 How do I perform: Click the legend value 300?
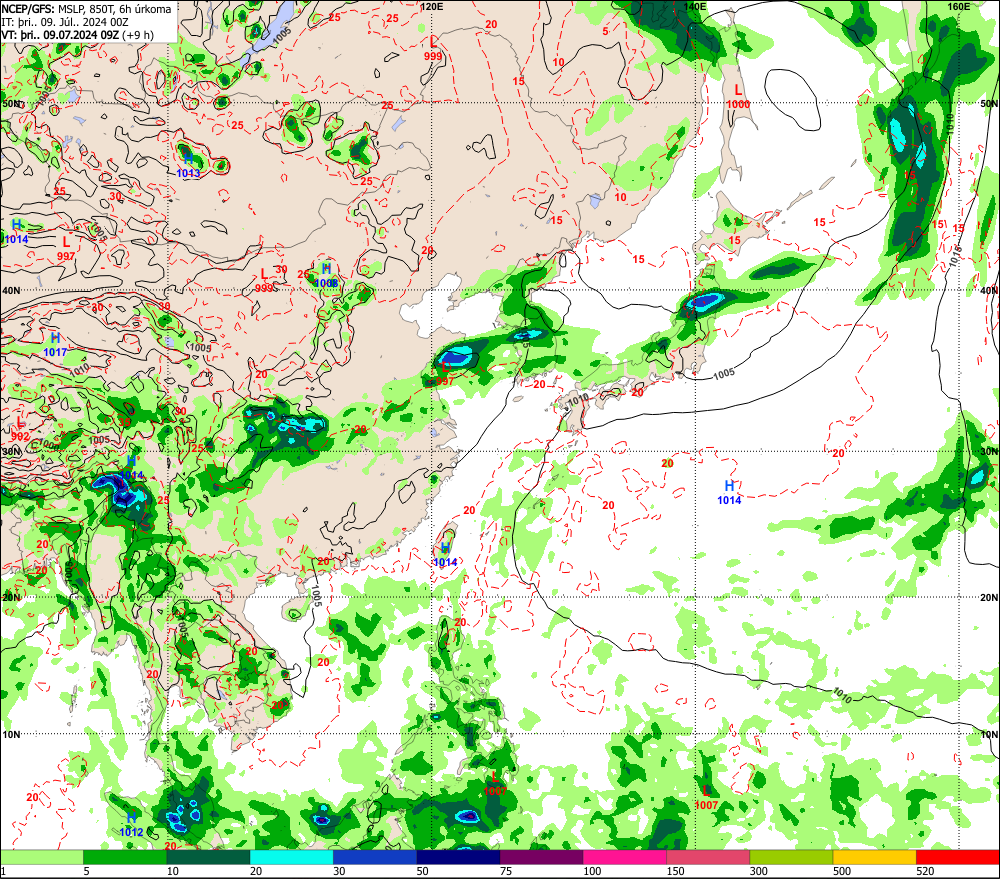click(758, 871)
